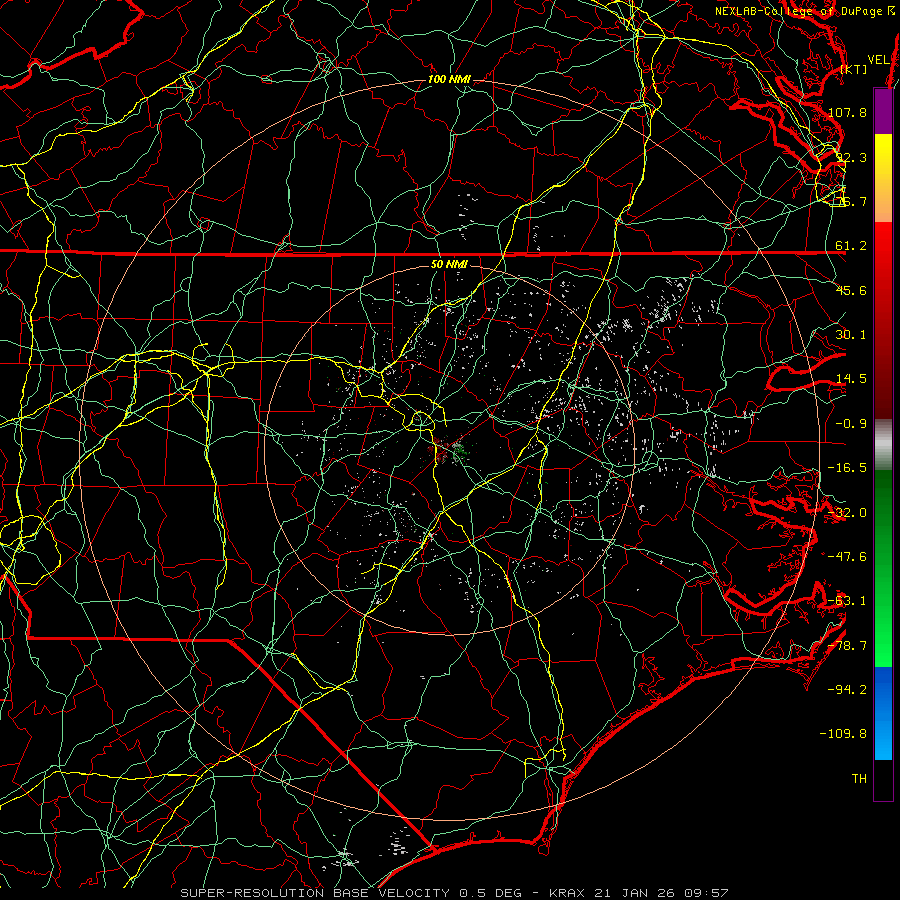This screenshot has height=900, width=900.
Task: Click the -16.5 legend value
Action: coord(847,468)
